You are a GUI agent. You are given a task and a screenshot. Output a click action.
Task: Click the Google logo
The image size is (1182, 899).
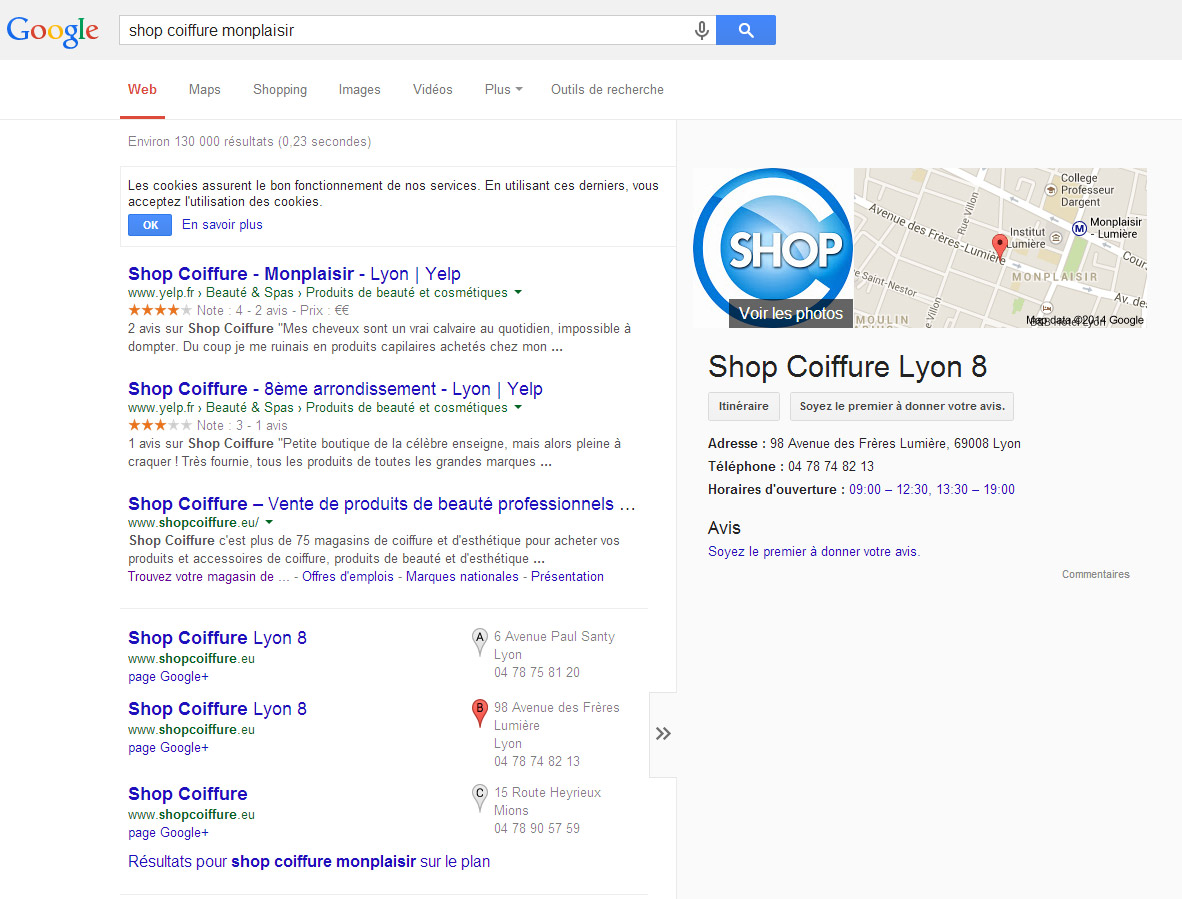coord(52,31)
